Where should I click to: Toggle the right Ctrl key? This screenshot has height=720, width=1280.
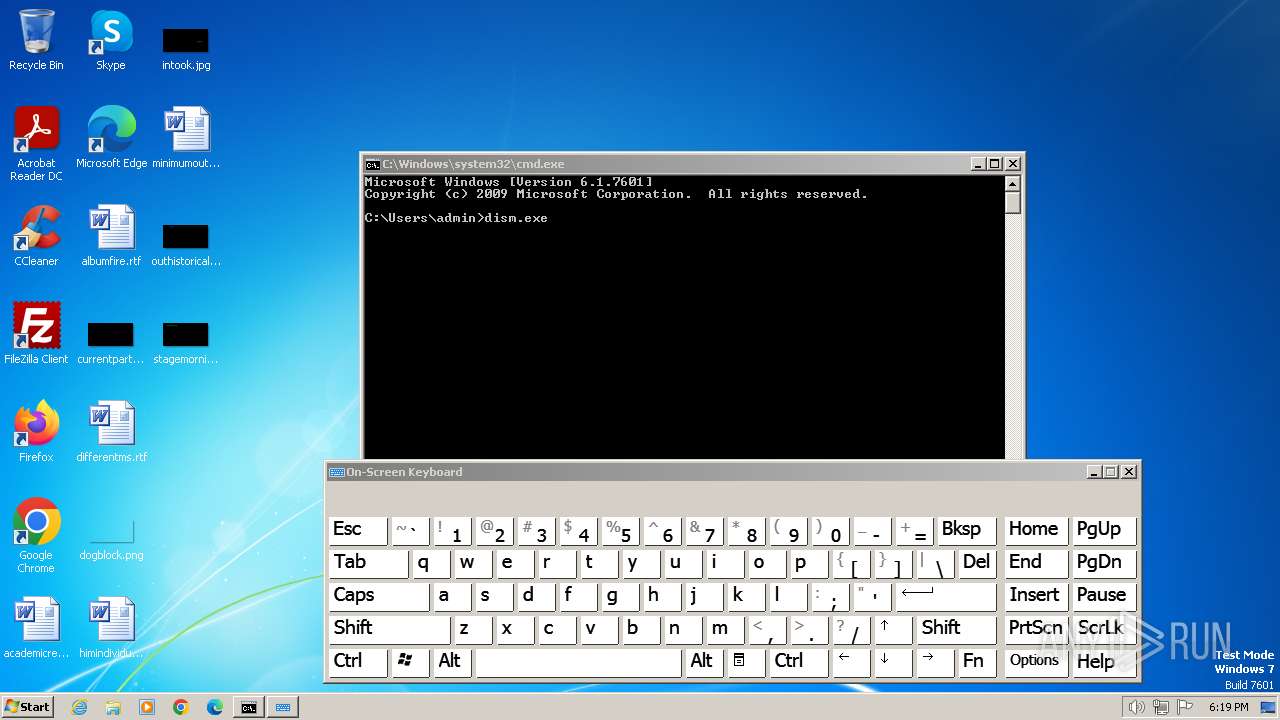click(797, 661)
